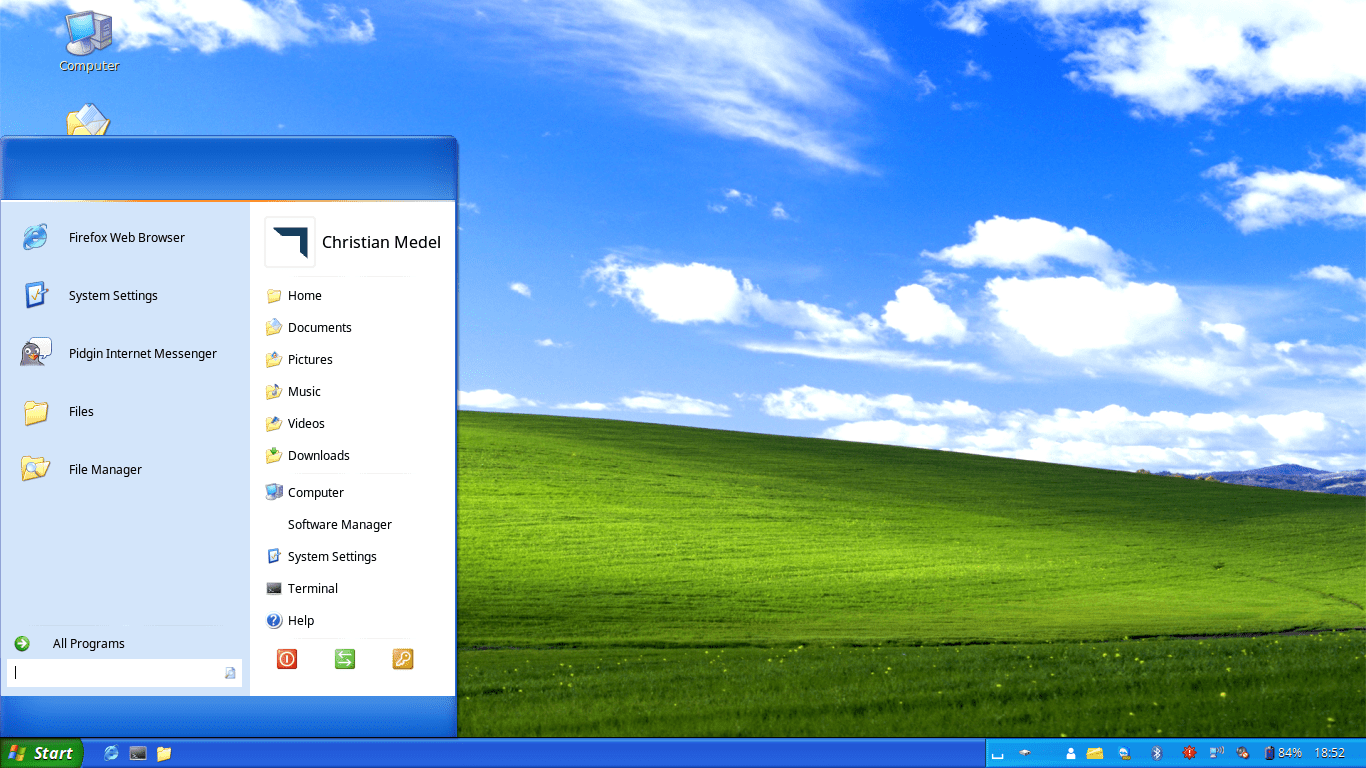Focus the start menu search field
Viewport: 1366px width, 768px height.
pyautogui.click(x=124, y=673)
